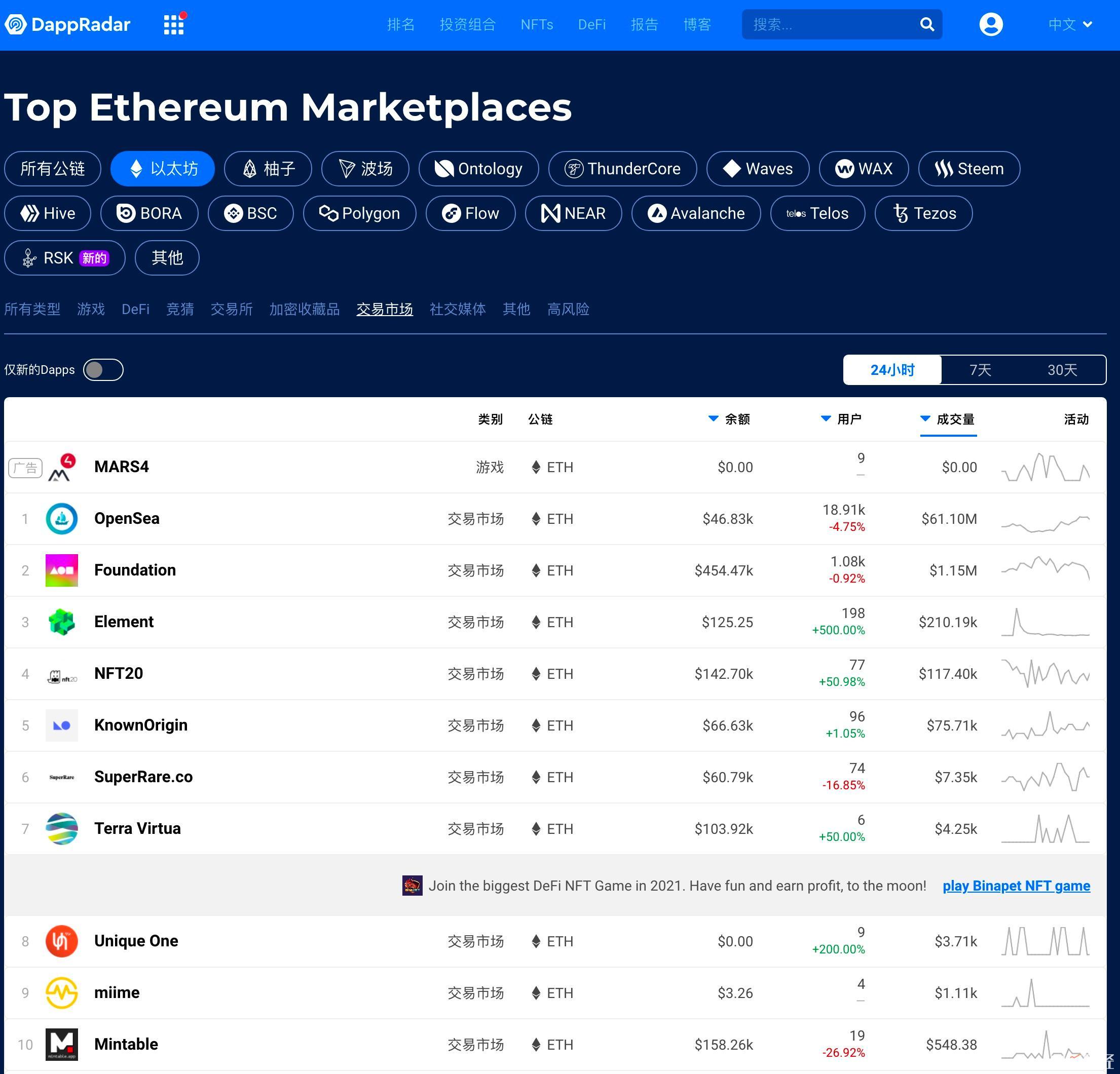Click the Unique One logo icon
The width and height of the screenshot is (1120, 1074).
(x=62, y=941)
